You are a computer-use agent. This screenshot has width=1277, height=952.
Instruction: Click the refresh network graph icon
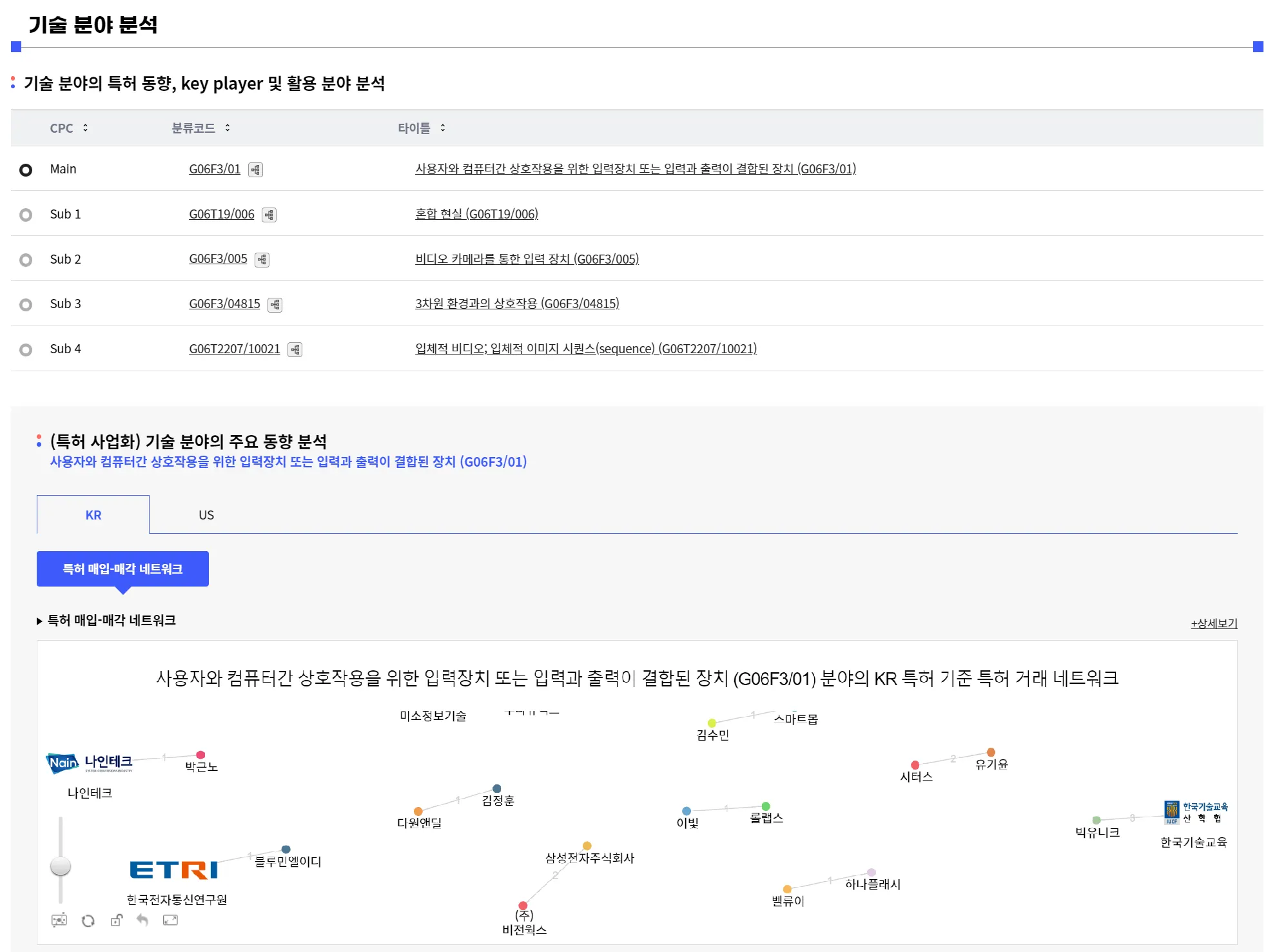point(88,920)
